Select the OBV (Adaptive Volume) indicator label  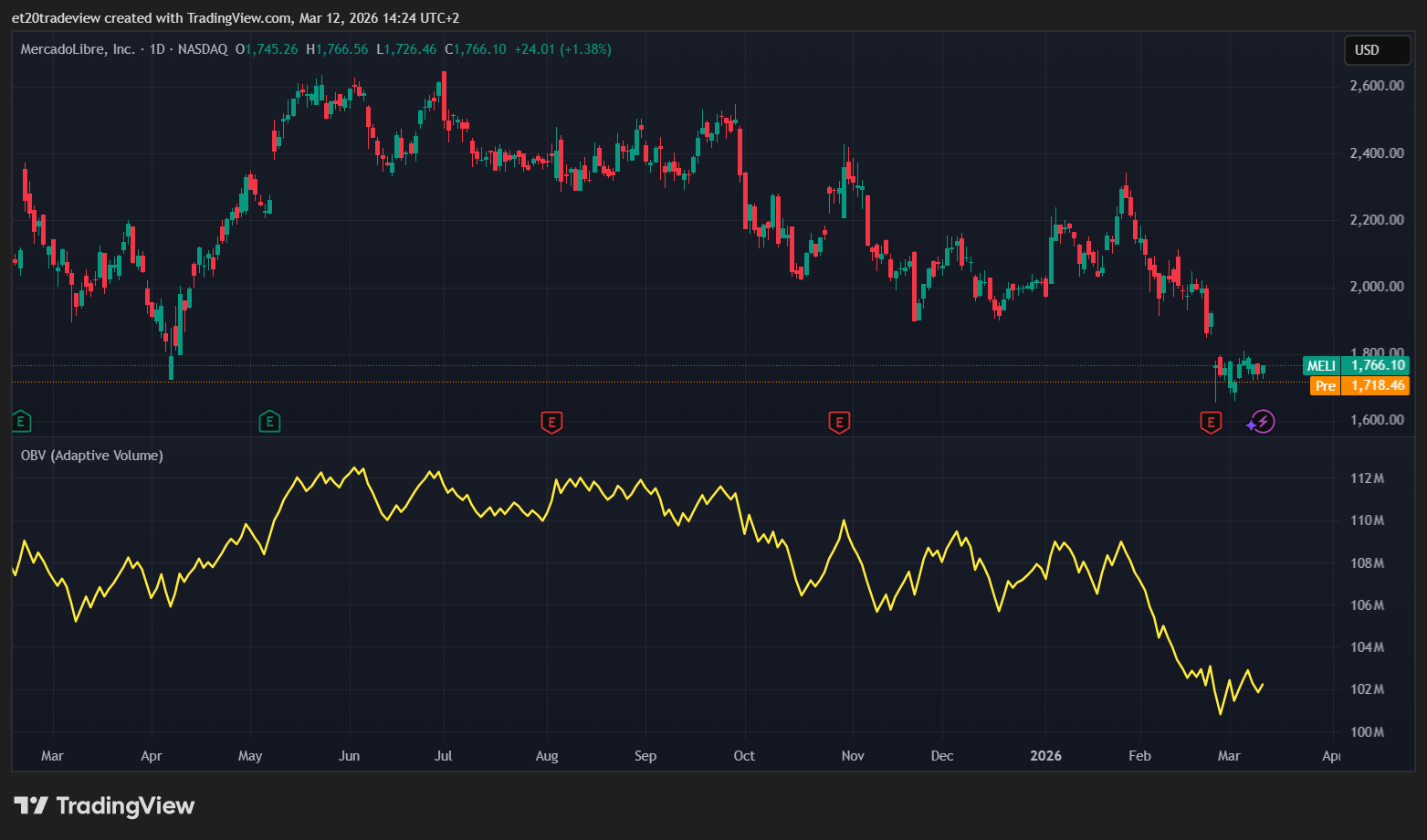pos(92,455)
